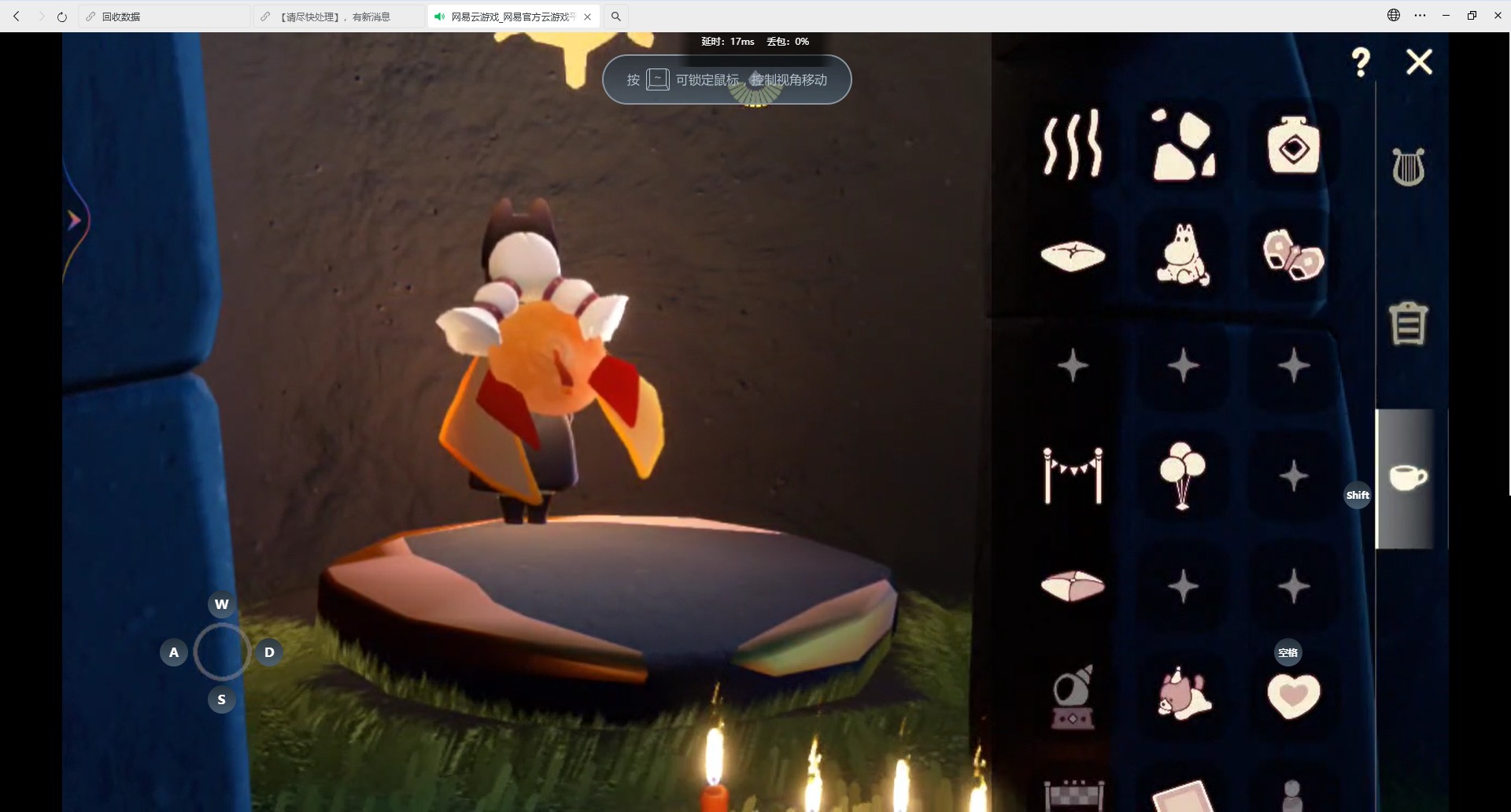Click the W movement key
Image resolution: width=1511 pixels, height=812 pixels.
click(x=222, y=604)
